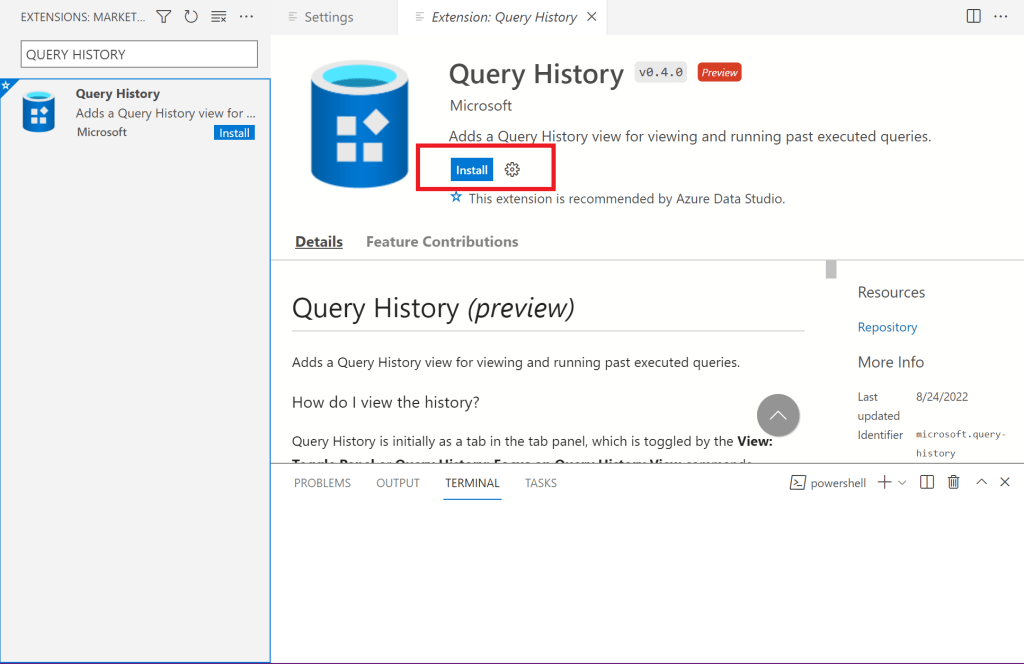Refresh the extensions marketplace list
This screenshot has height=664, width=1024.
191,17
